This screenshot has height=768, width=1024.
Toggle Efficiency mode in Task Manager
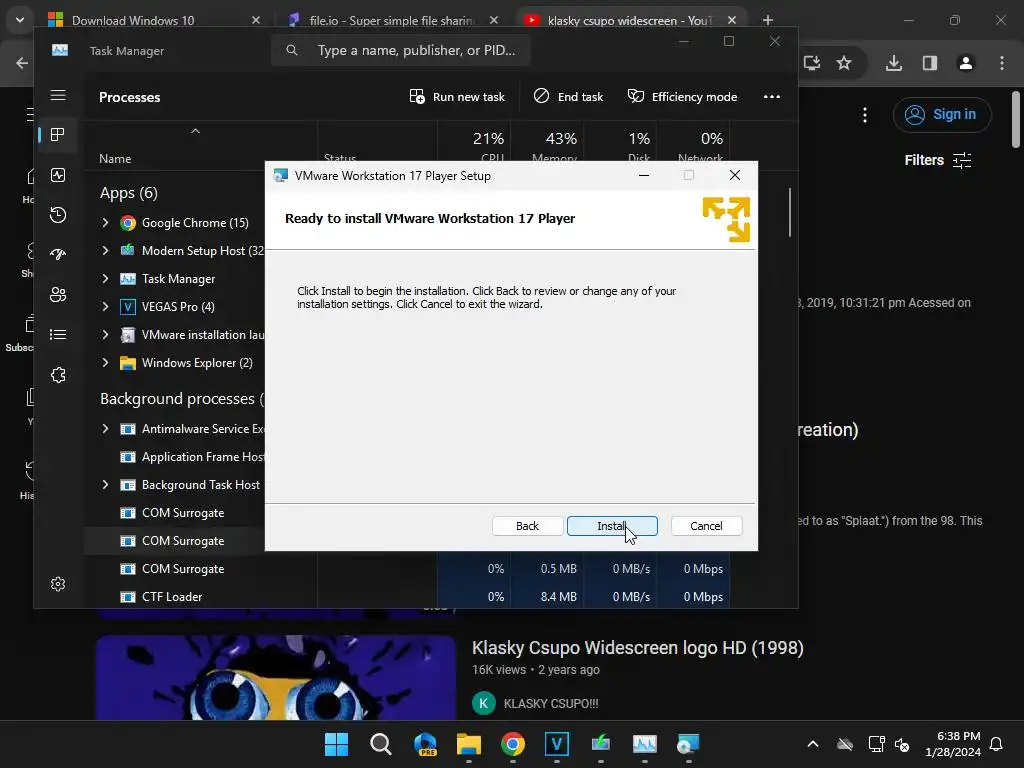(682, 97)
